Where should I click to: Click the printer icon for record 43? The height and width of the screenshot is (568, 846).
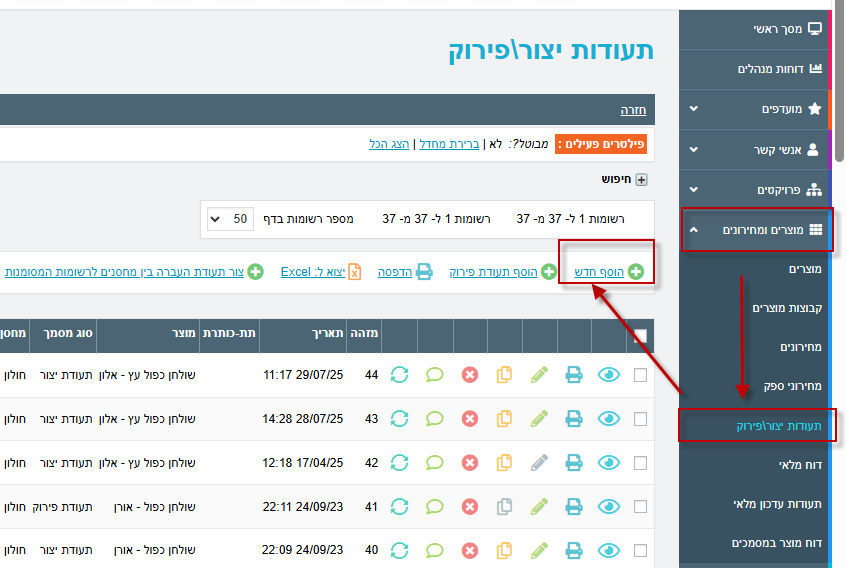574,419
